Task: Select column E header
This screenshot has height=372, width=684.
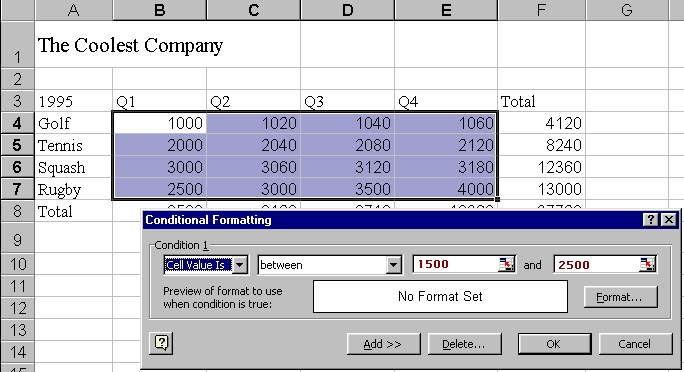Action: pyautogui.click(x=446, y=10)
